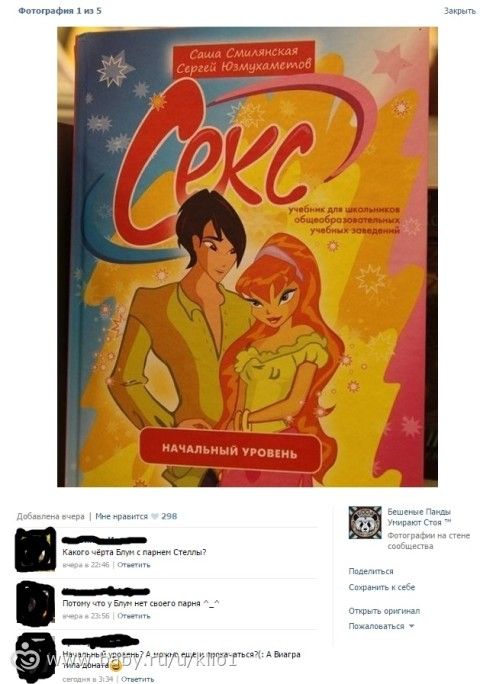
Task: Click the laughing emoji in the third comment
Action: tap(116, 666)
